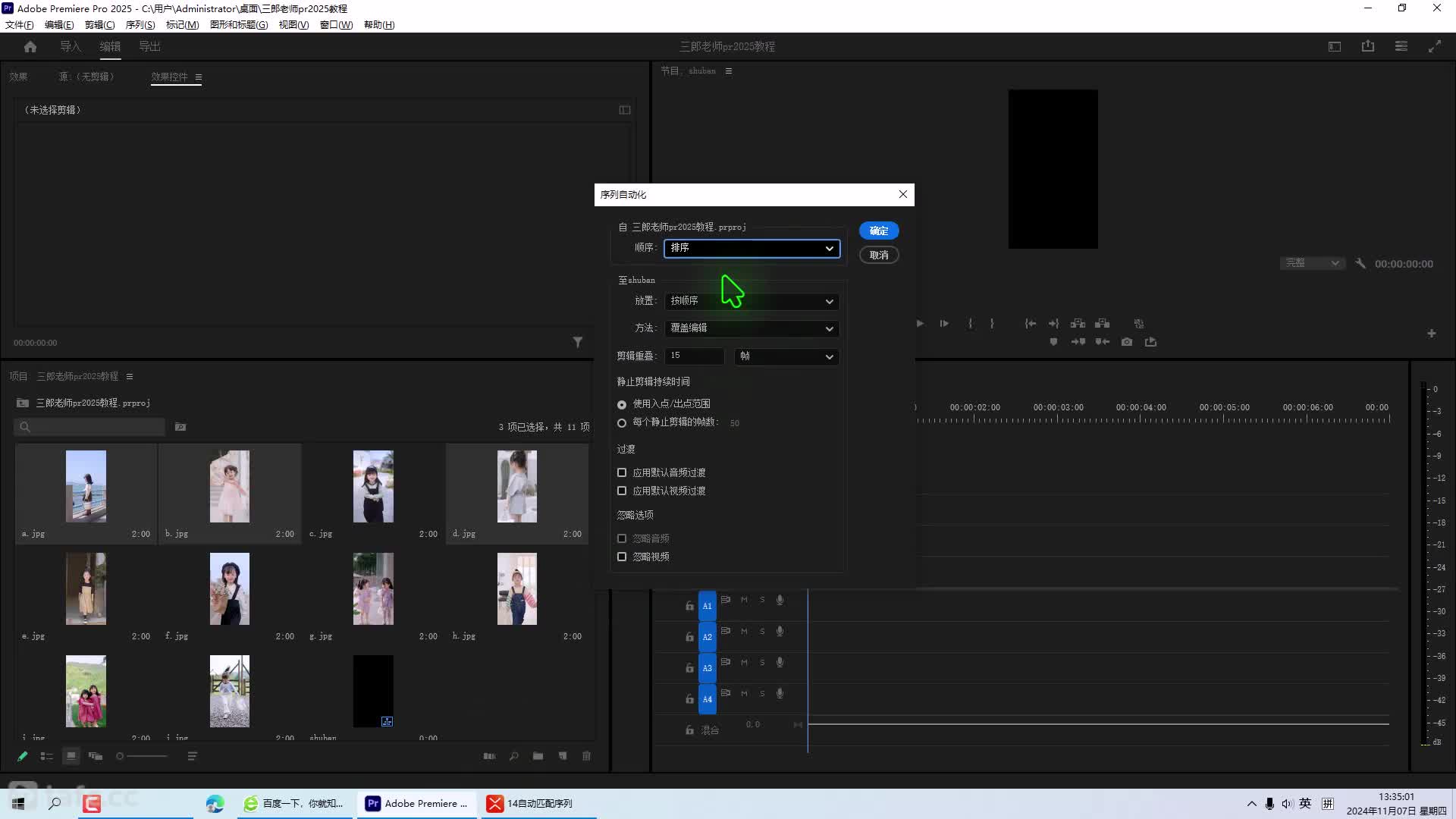Open the playback resolution dropdown showing 完整
1456x819 pixels.
pos(1313,263)
